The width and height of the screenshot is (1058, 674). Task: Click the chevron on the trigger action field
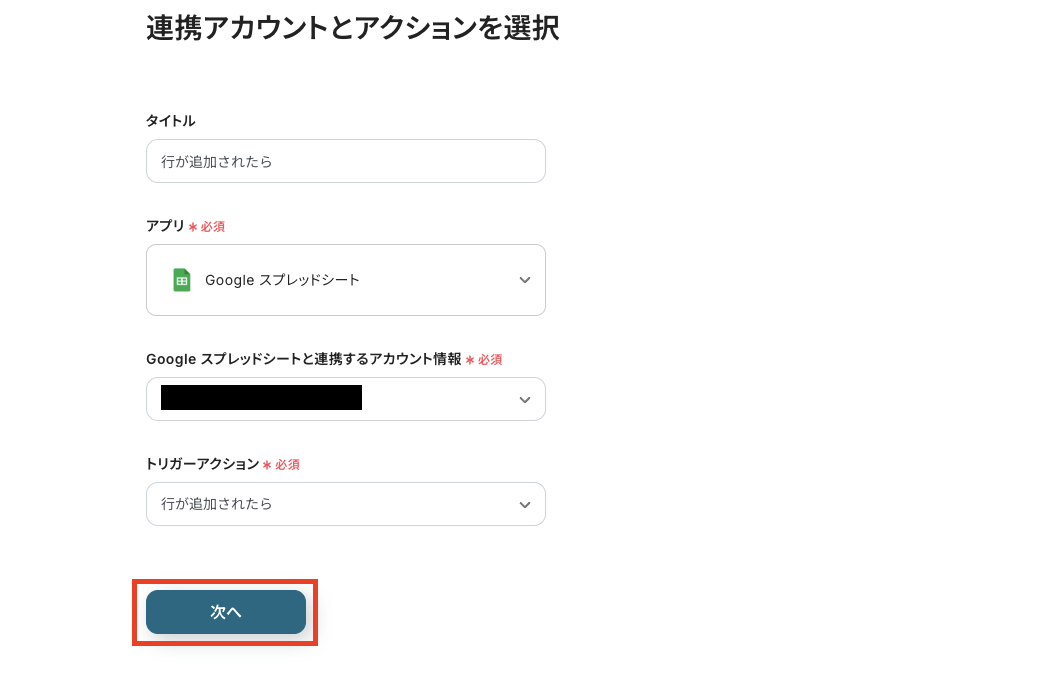[x=524, y=504]
